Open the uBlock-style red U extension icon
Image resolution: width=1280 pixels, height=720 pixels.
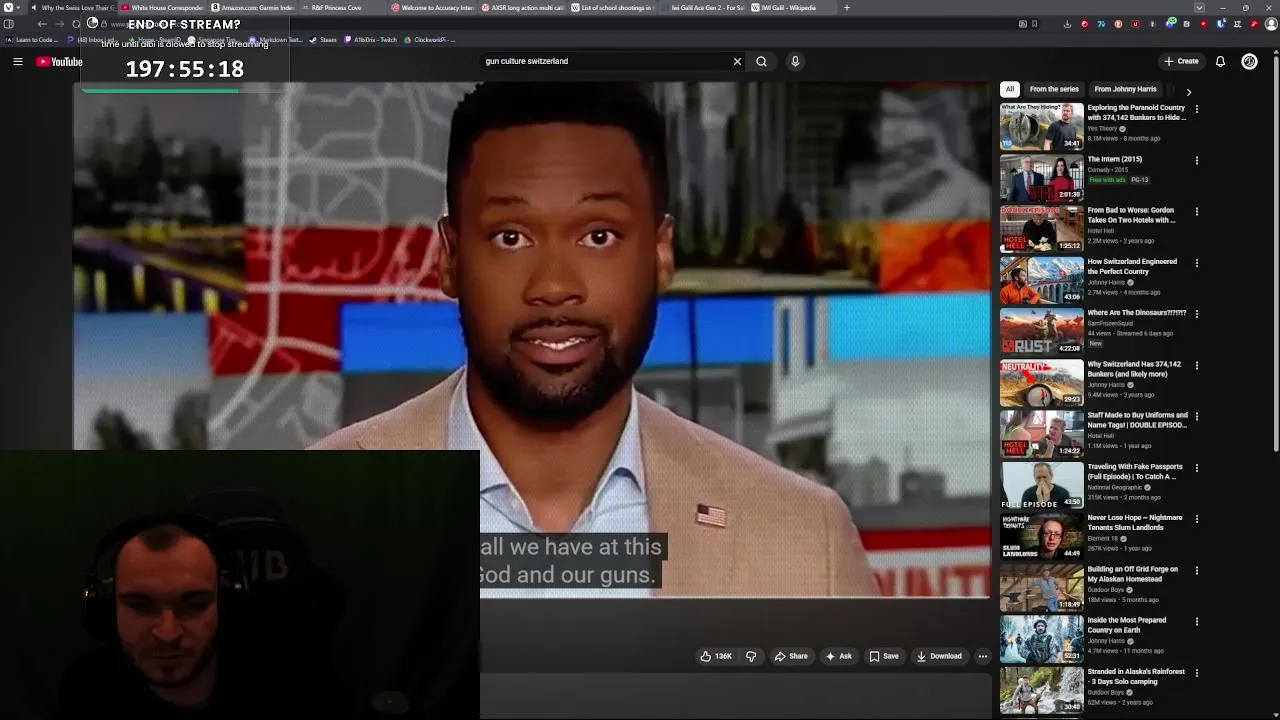[x=1135, y=24]
